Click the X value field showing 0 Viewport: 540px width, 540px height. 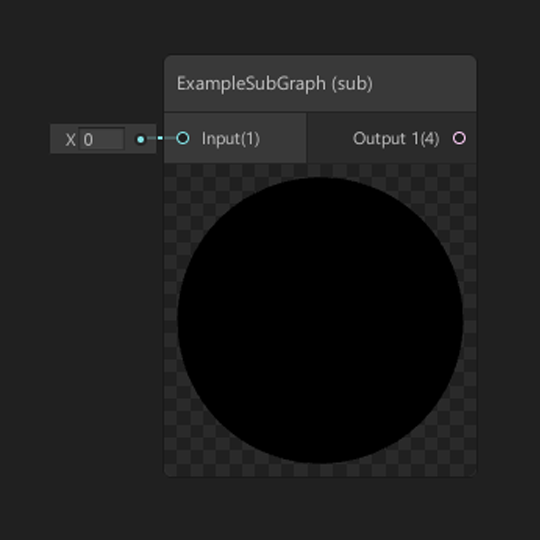[x=101, y=139]
